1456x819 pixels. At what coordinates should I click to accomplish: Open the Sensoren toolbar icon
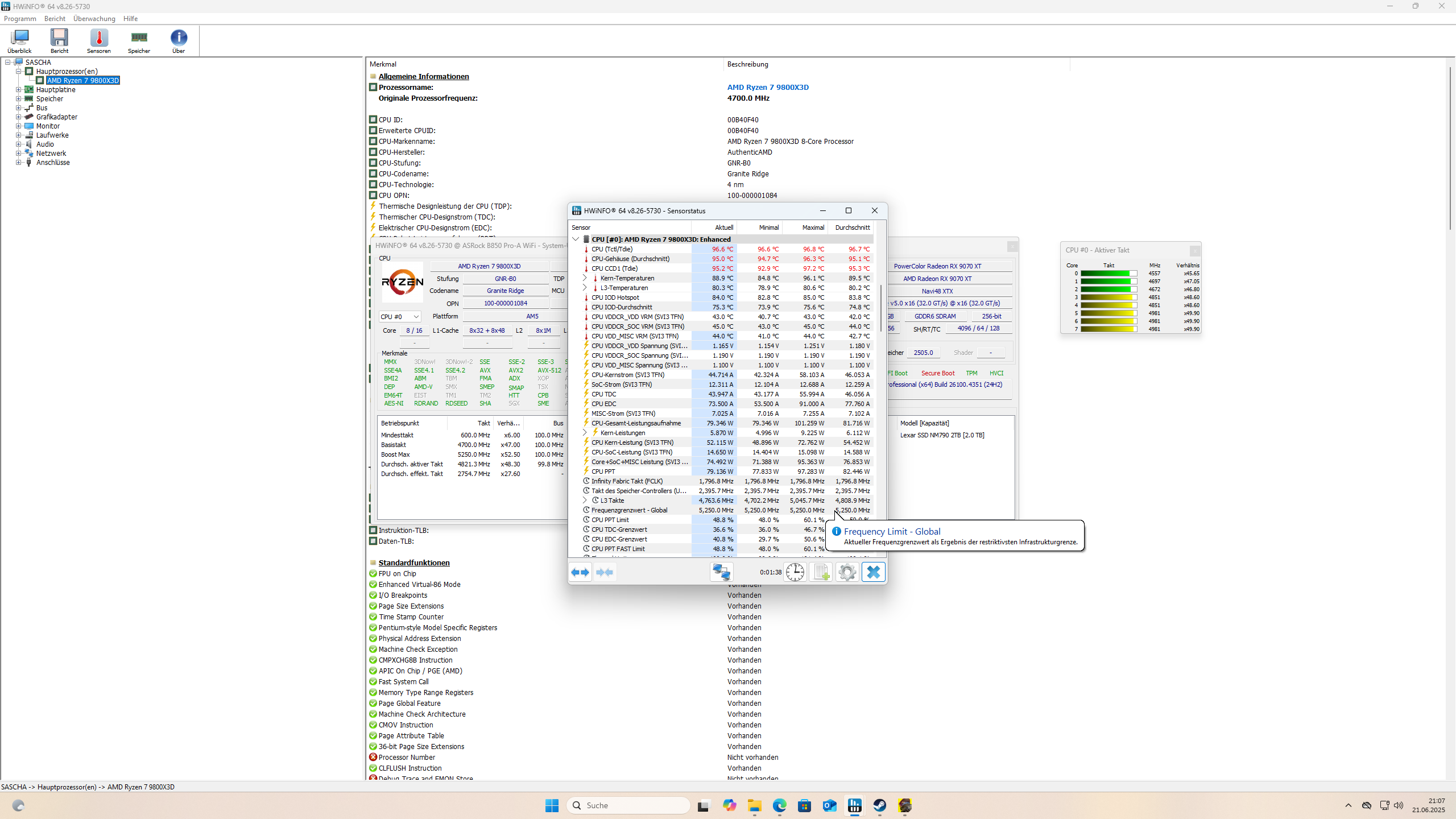(99, 40)
